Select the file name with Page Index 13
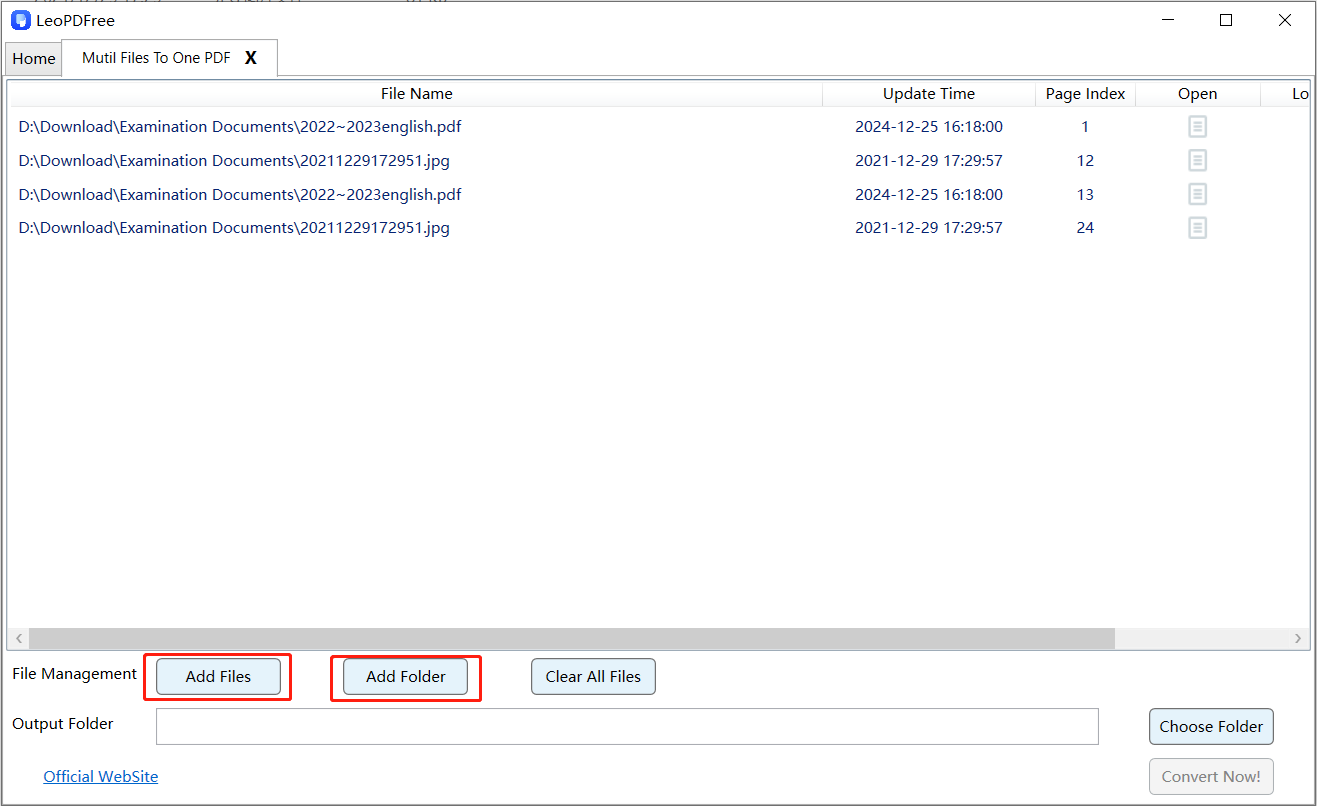This screenshot has height=806, width=1317. [240, 194]
